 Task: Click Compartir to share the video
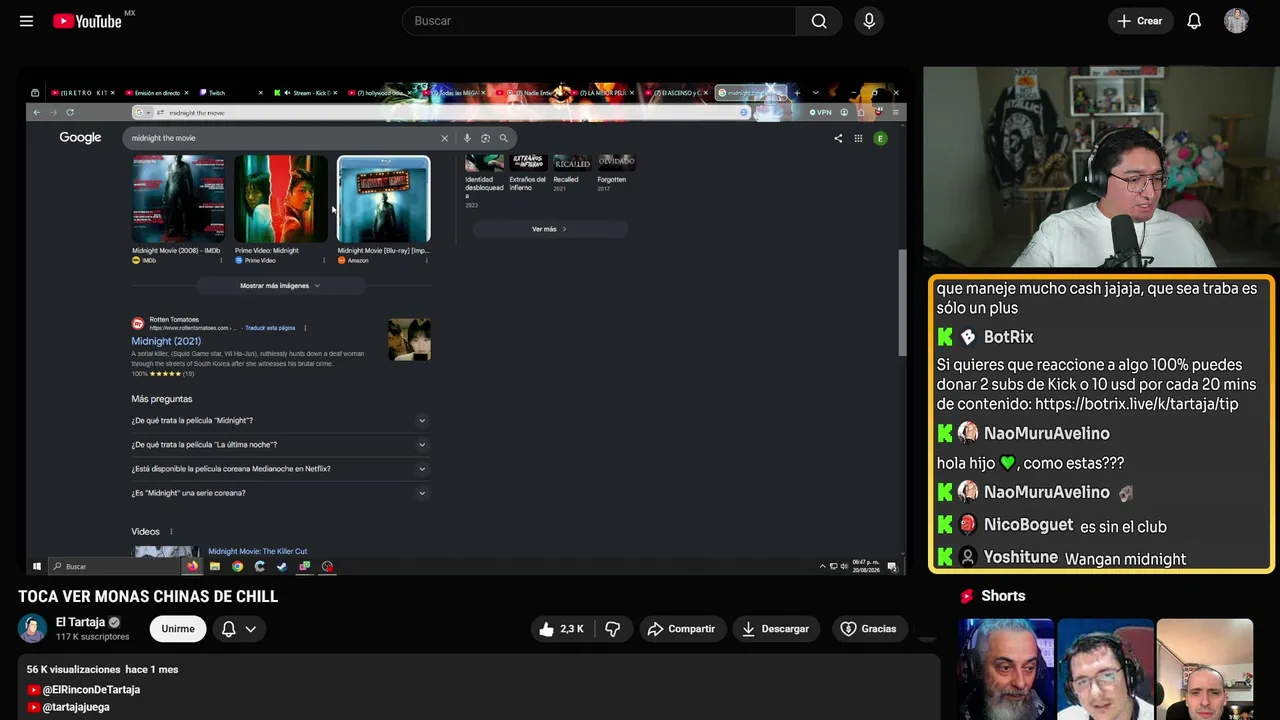681,629
